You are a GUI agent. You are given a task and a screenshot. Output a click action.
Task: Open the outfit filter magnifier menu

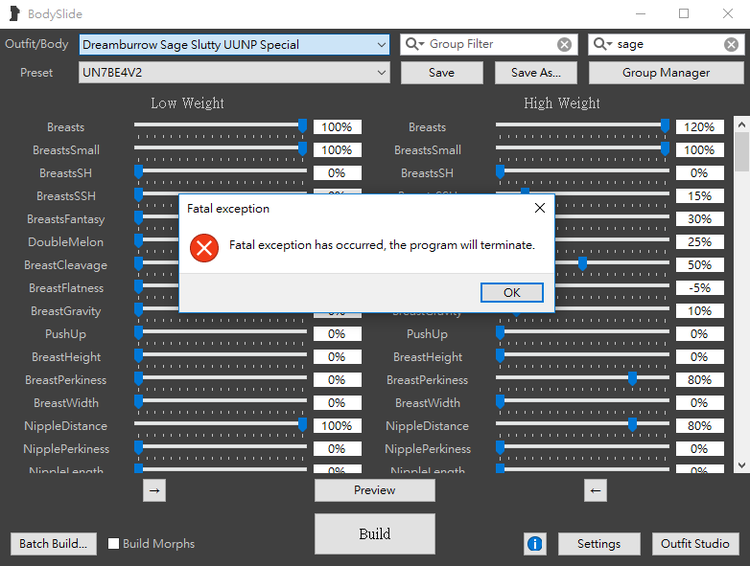603,44
